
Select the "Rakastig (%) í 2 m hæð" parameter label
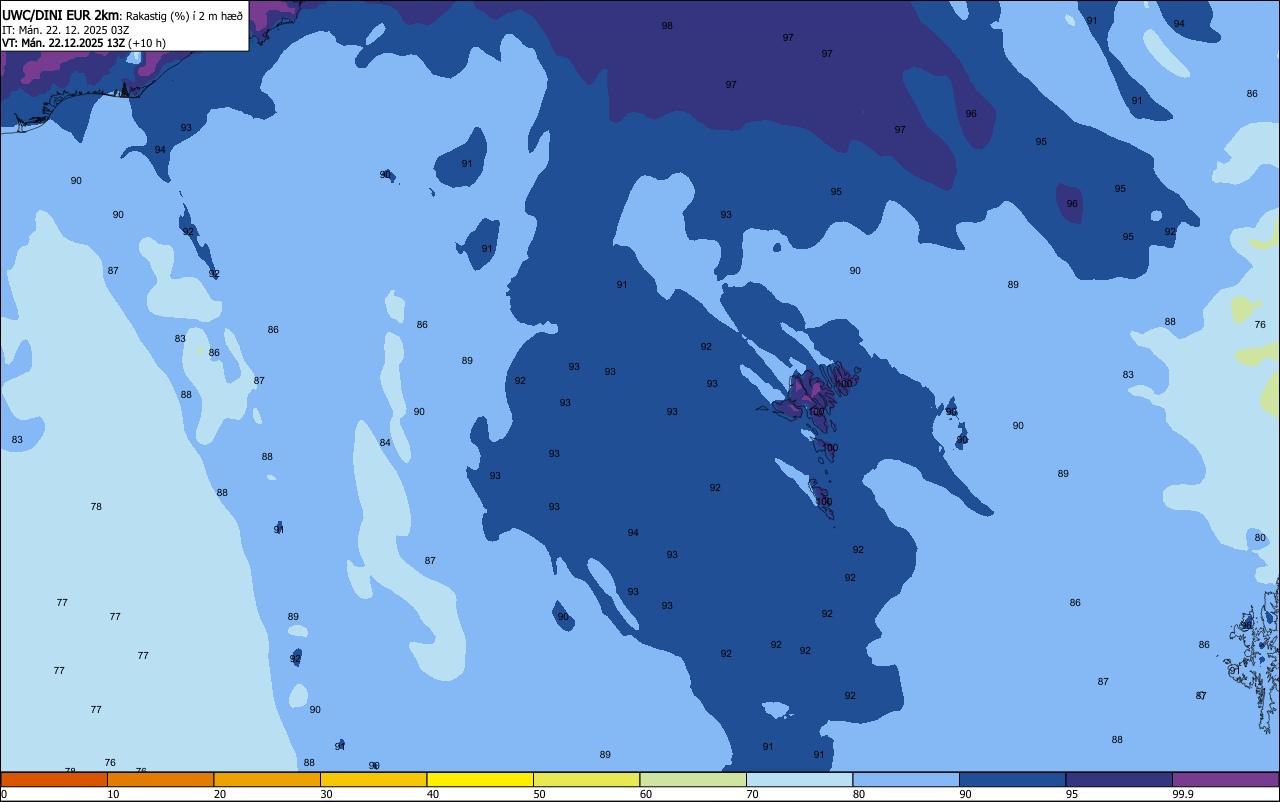click(184, 16)
